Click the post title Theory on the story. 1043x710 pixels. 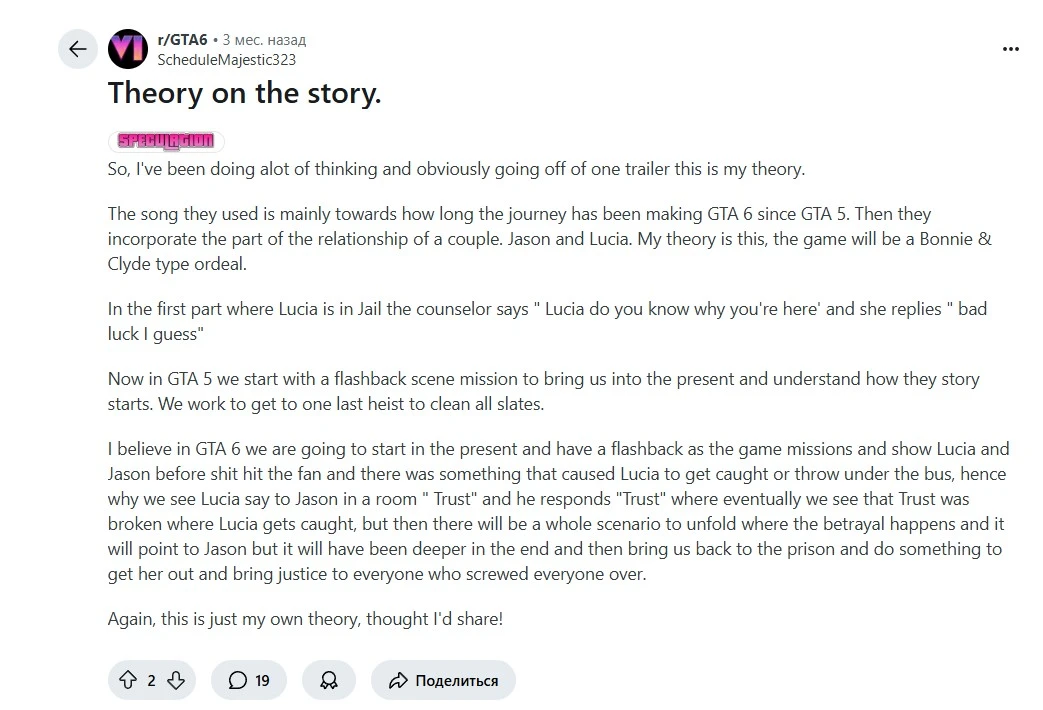pos(245,93)
